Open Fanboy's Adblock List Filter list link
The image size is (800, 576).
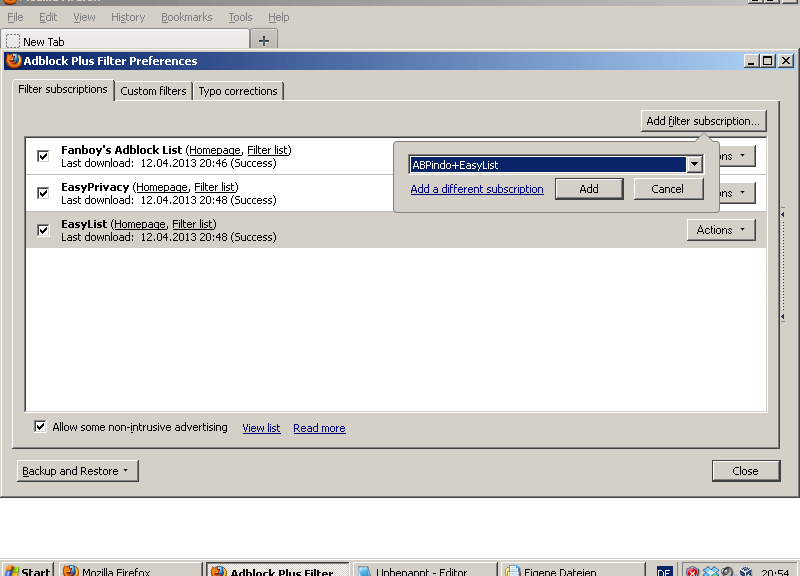pos(268,151)
